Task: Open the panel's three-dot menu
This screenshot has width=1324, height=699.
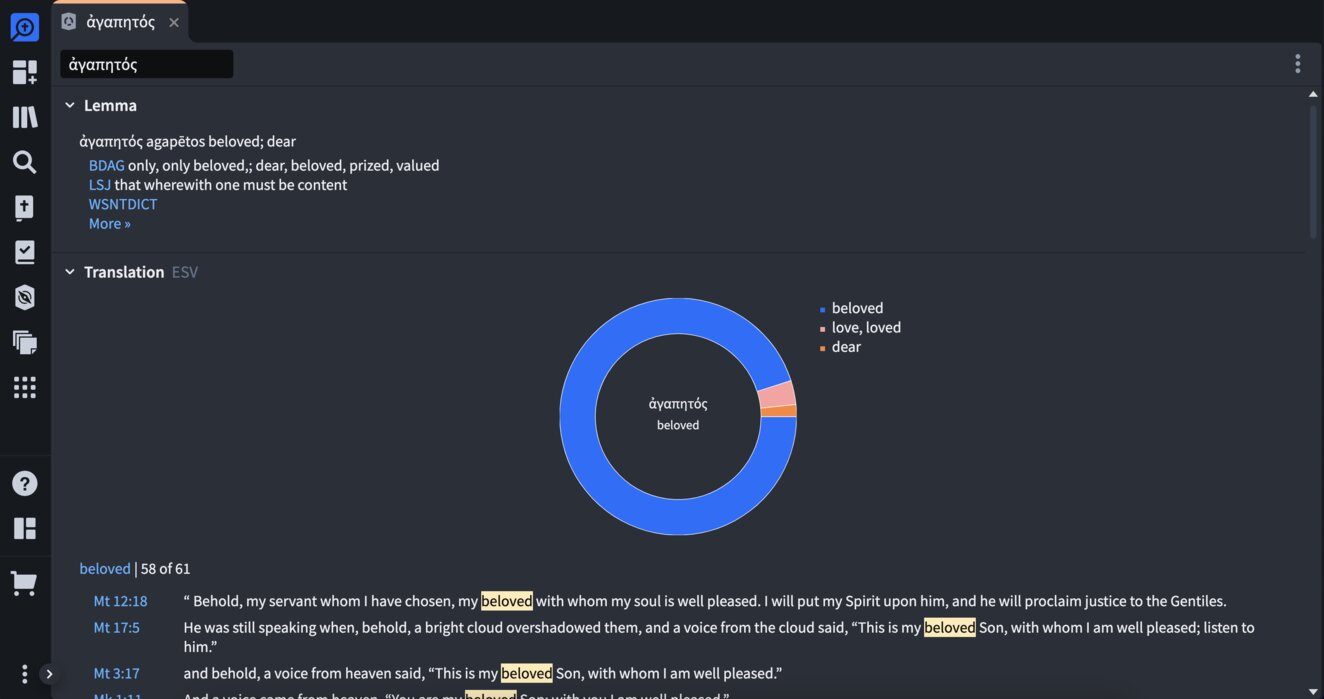Action: pyautogui.click(x=1297, y=64)
